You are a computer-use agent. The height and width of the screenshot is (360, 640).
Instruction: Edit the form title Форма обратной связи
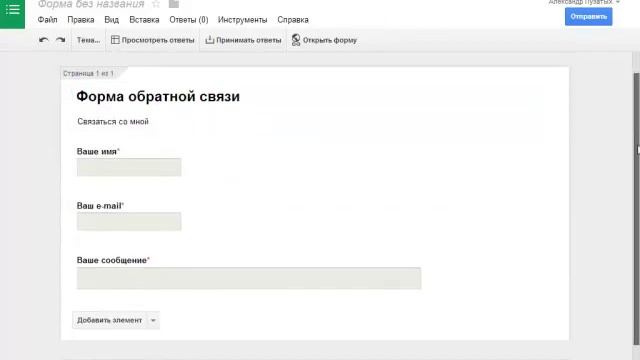coord(158,97)
